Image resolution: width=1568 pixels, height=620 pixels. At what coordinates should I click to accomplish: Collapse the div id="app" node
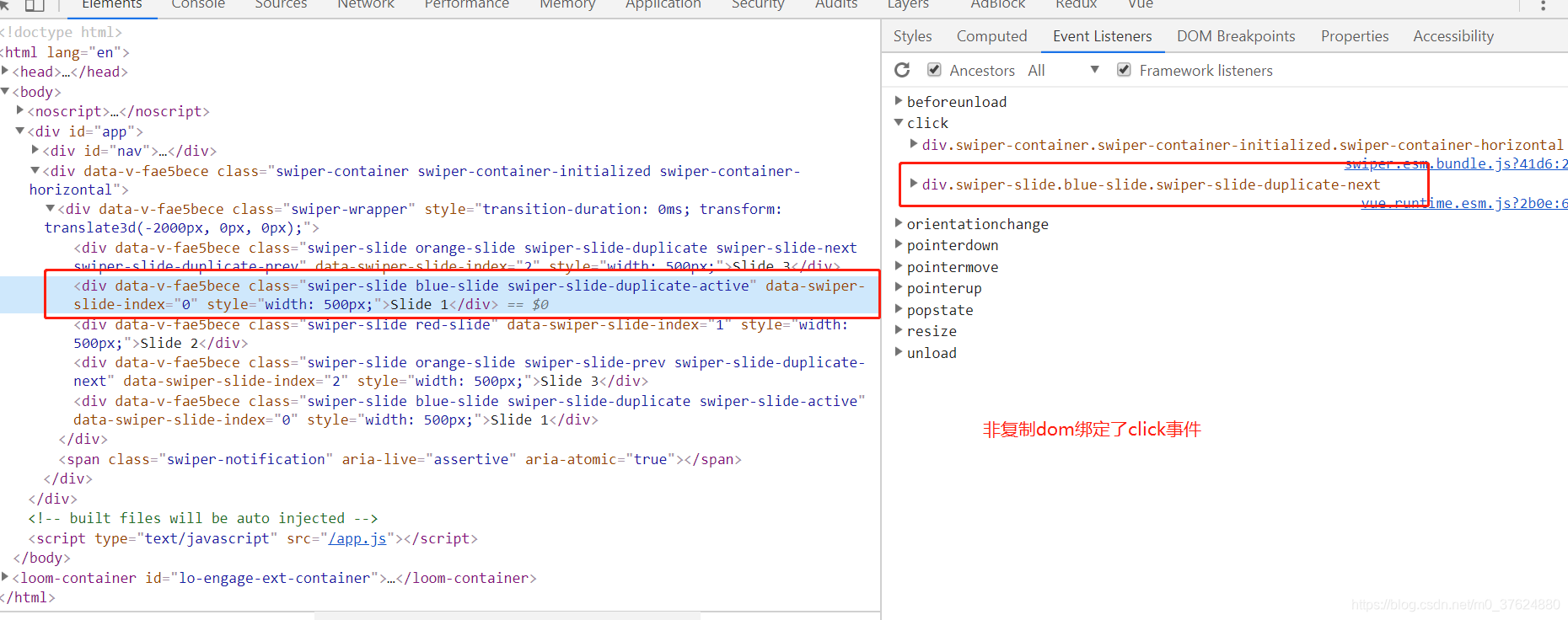coord(20,131)
